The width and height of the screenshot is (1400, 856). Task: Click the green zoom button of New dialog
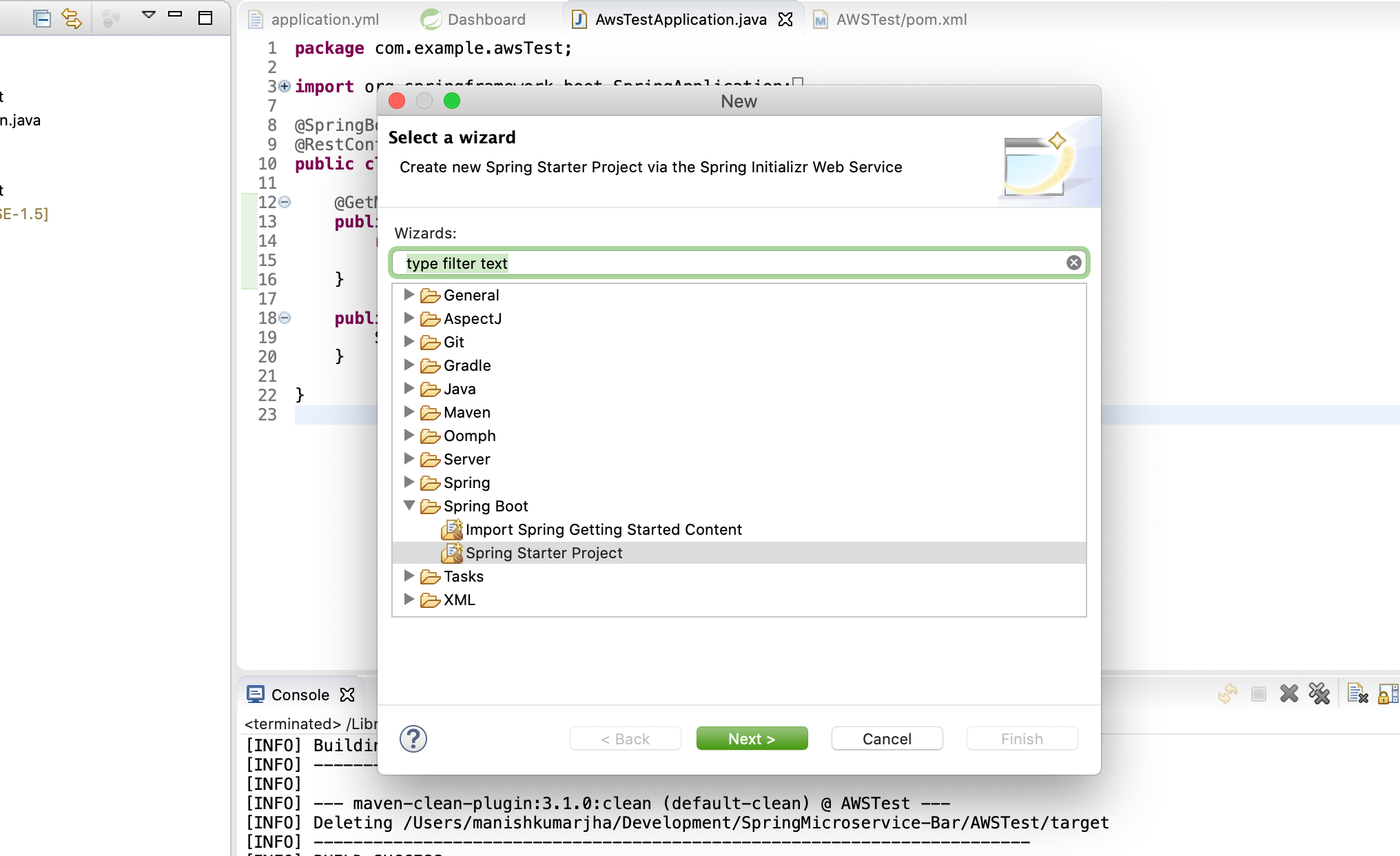[x=452, y=101]
